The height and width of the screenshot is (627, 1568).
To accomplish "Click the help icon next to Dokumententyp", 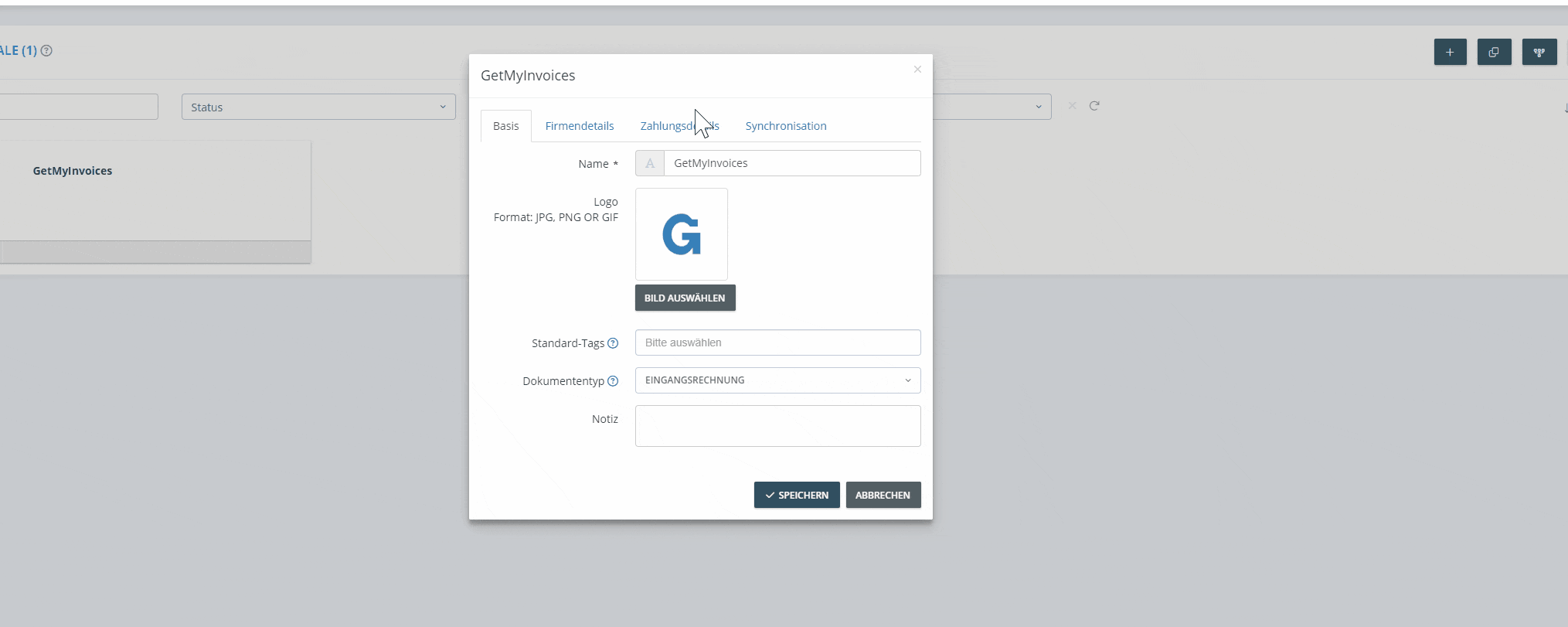I will (x=613, y=381).
